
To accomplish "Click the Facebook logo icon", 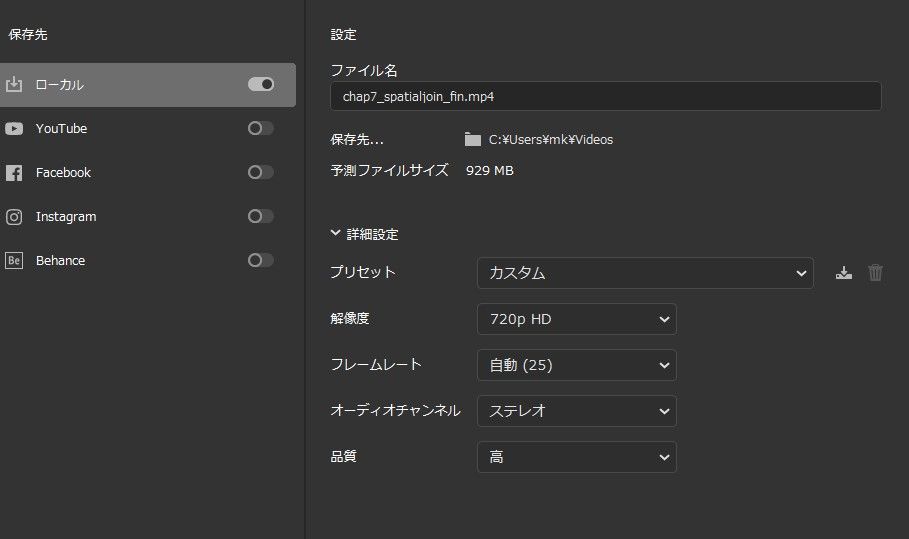I will (14, 173).
